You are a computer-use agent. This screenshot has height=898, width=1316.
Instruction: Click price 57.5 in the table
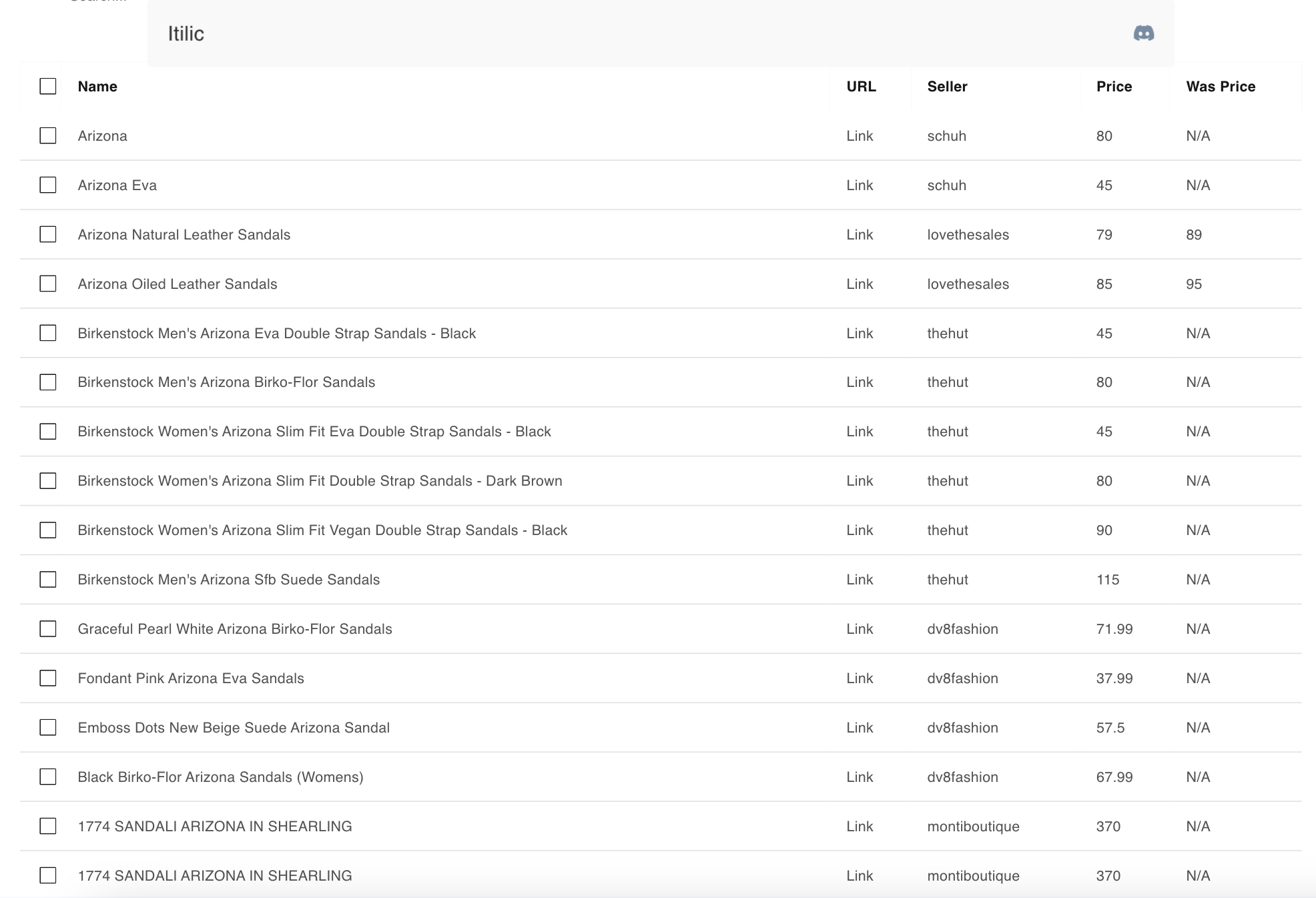(1110, 728)
